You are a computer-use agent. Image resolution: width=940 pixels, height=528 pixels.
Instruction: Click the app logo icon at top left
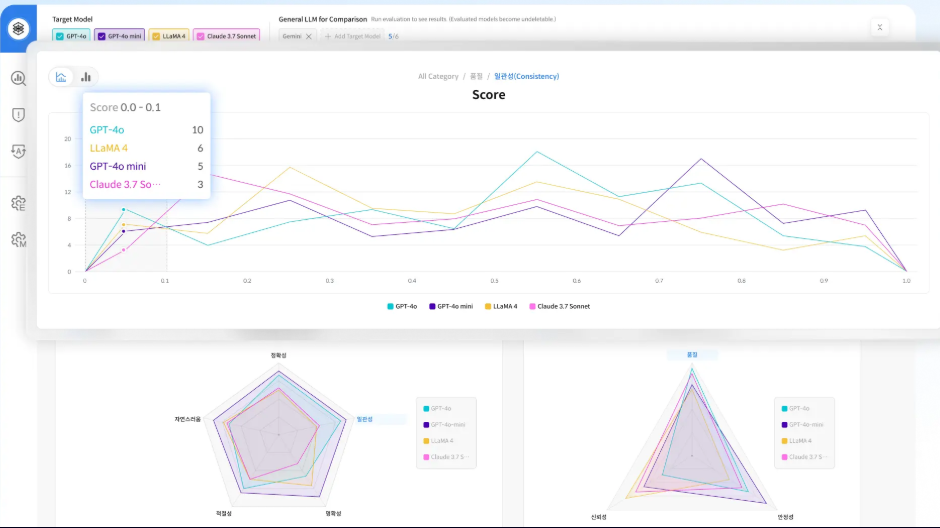(x=18, y=28)
